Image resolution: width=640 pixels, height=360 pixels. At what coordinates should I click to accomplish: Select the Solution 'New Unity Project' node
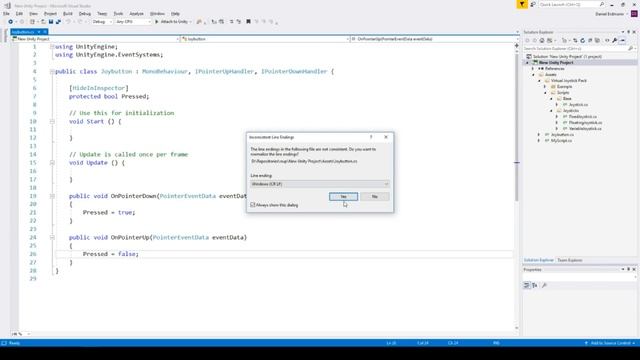coord(567,56)
